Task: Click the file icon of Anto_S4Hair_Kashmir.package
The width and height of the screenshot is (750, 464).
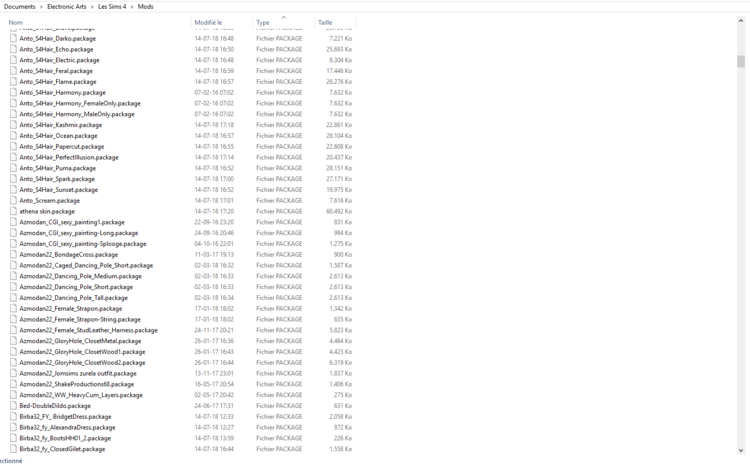Action: tap(13, 125)
